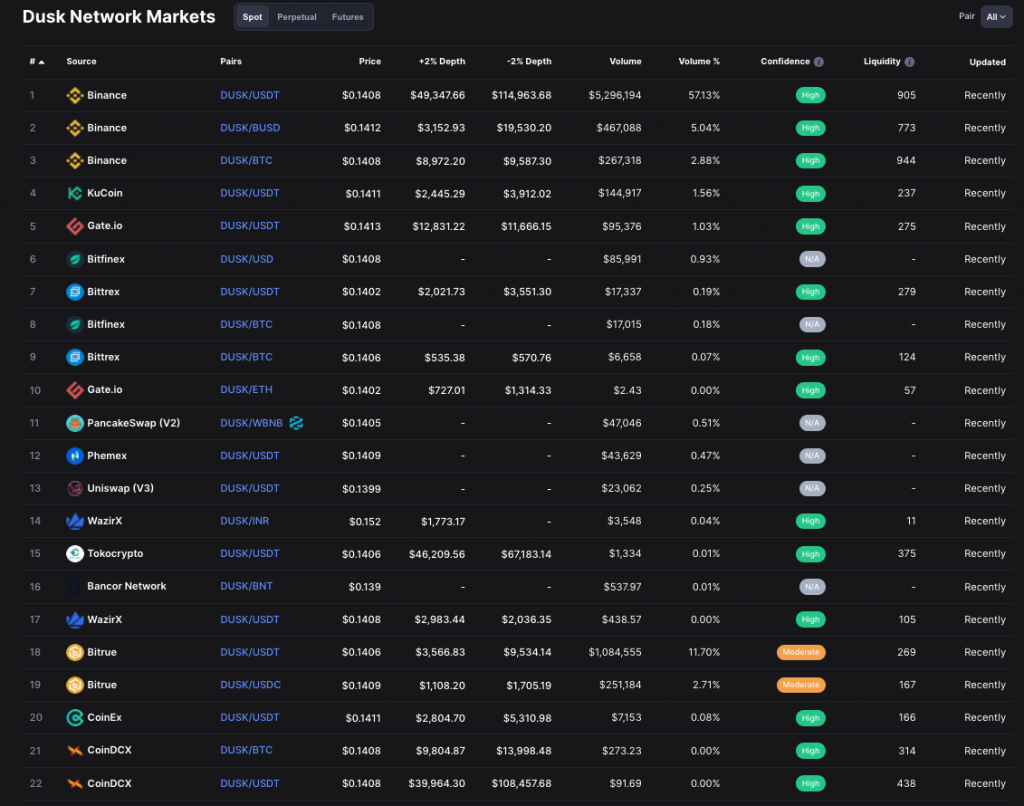The image size is (1024, 806).
Task: Click the High badge in the KuCoin row
Action: [810, 194]
